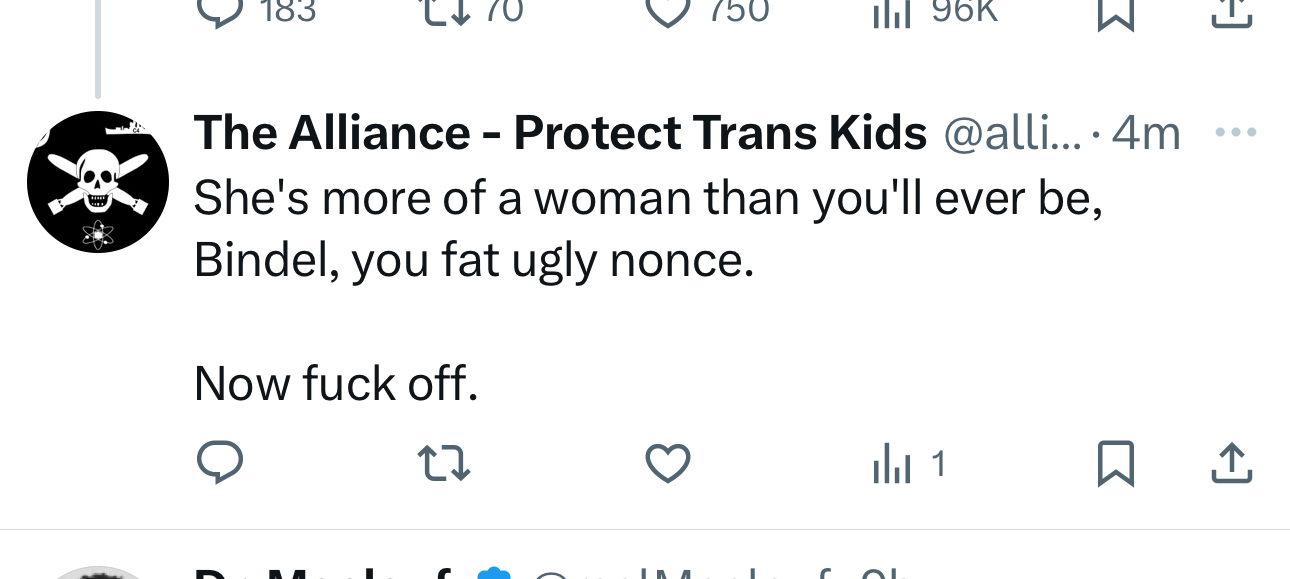
Task: Bookmark the parent tweet at the top
Action: point(1115,10)
